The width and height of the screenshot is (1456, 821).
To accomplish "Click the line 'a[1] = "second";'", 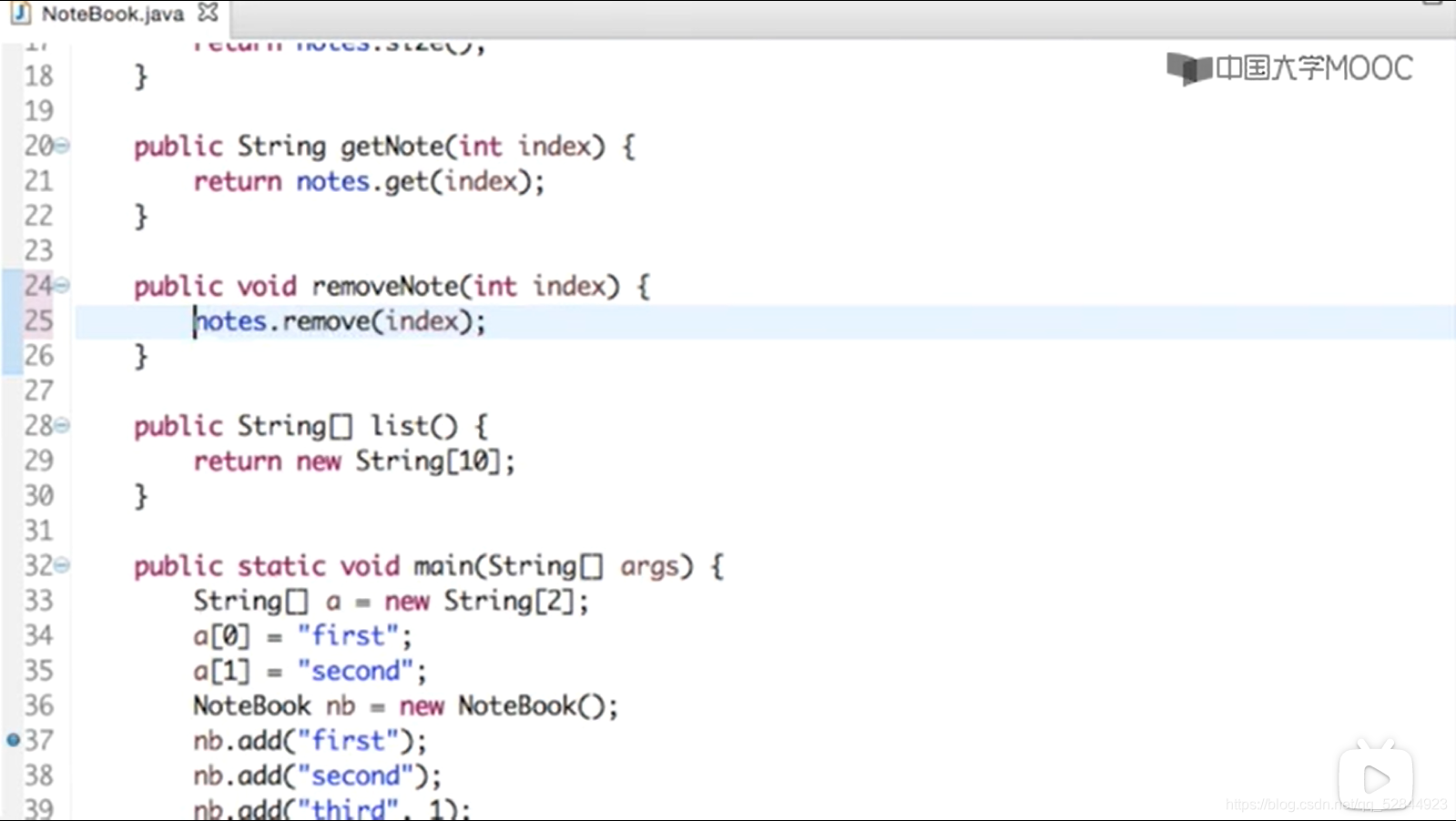I will pos(310,671).
